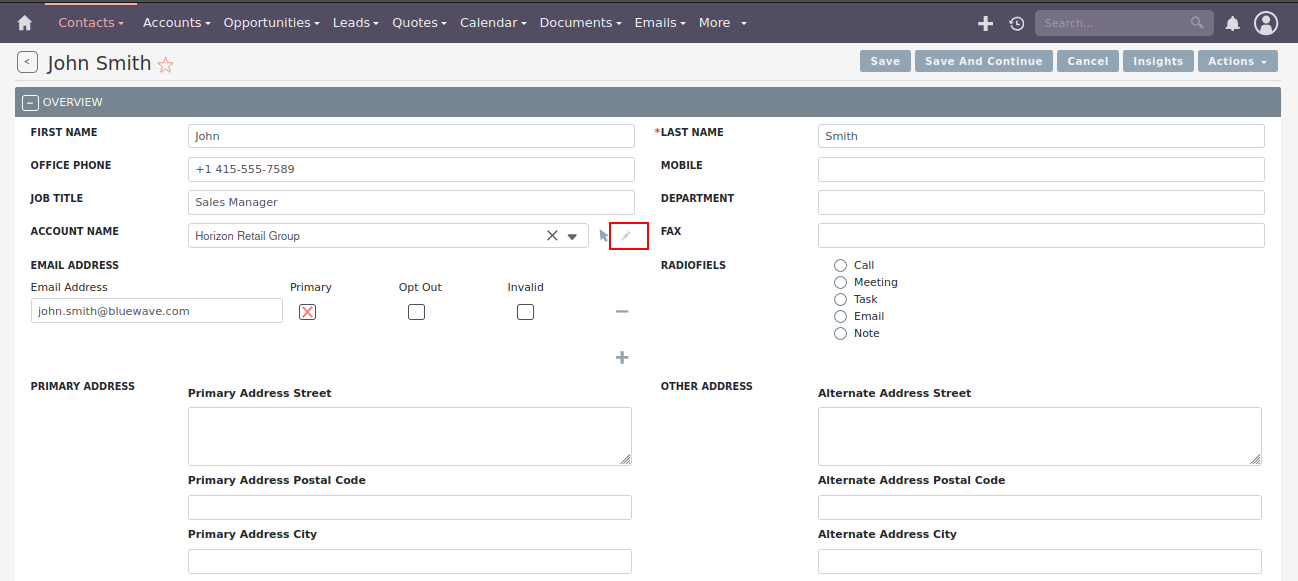Open the Accounts menu

[x=177, y=23]
